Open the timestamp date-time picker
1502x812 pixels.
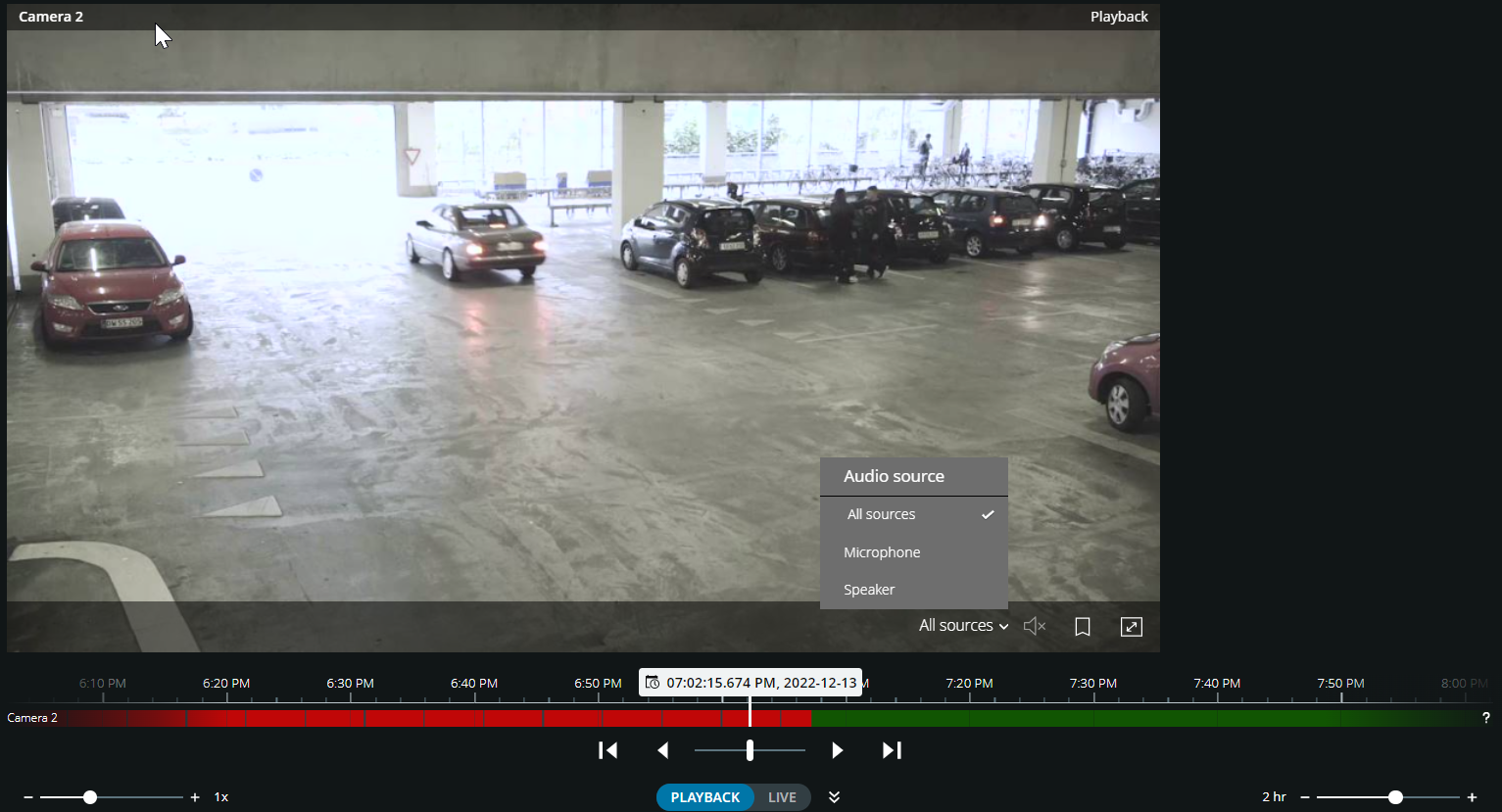click(x=653, y=683)
